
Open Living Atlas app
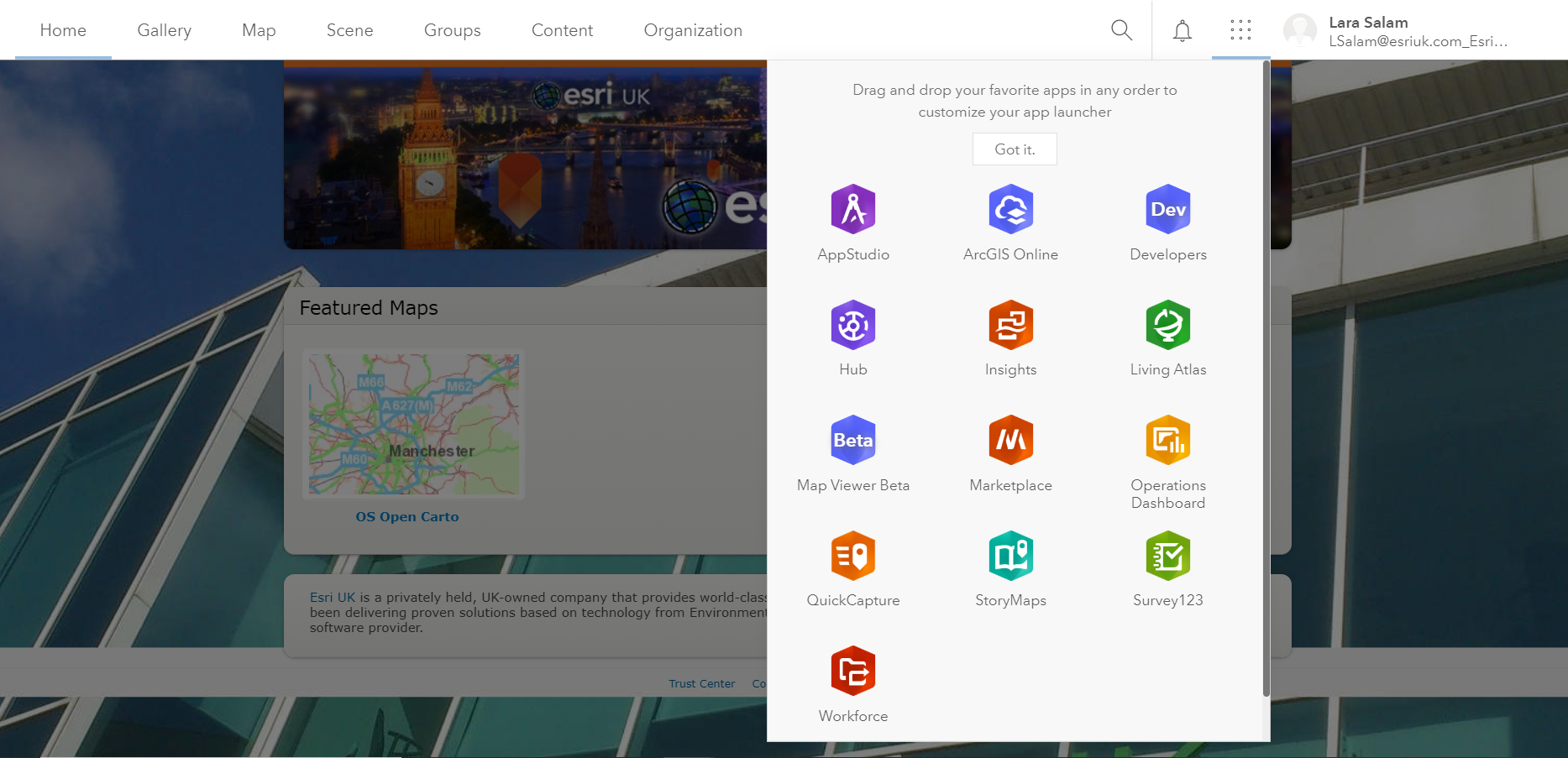click(x=1168, y=325)
